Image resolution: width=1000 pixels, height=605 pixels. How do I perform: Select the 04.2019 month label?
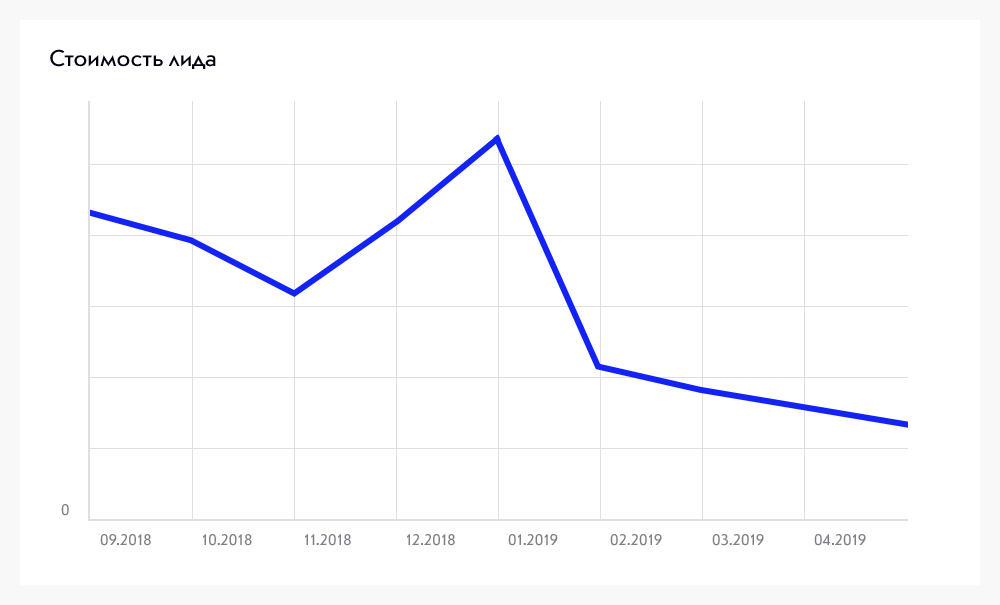[x=840, y=540]
